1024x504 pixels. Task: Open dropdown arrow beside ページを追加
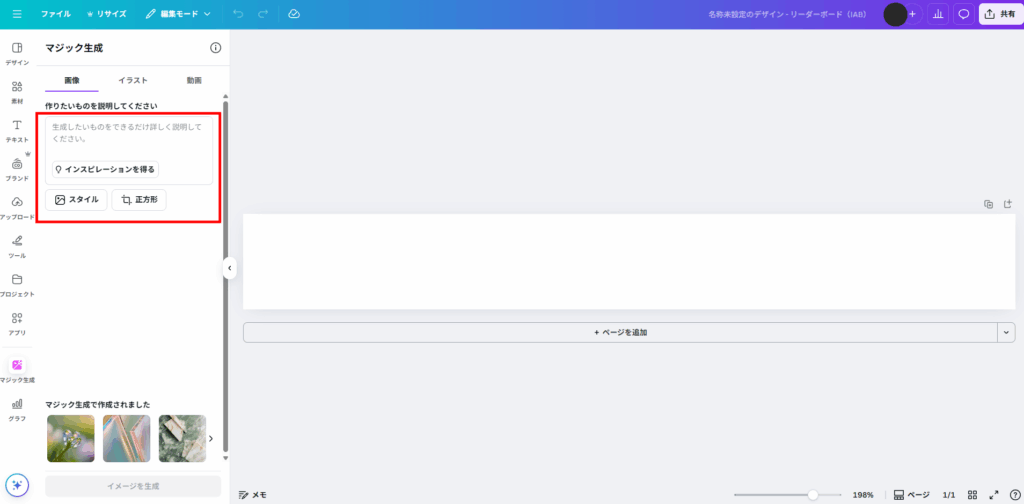(1006, 332)
